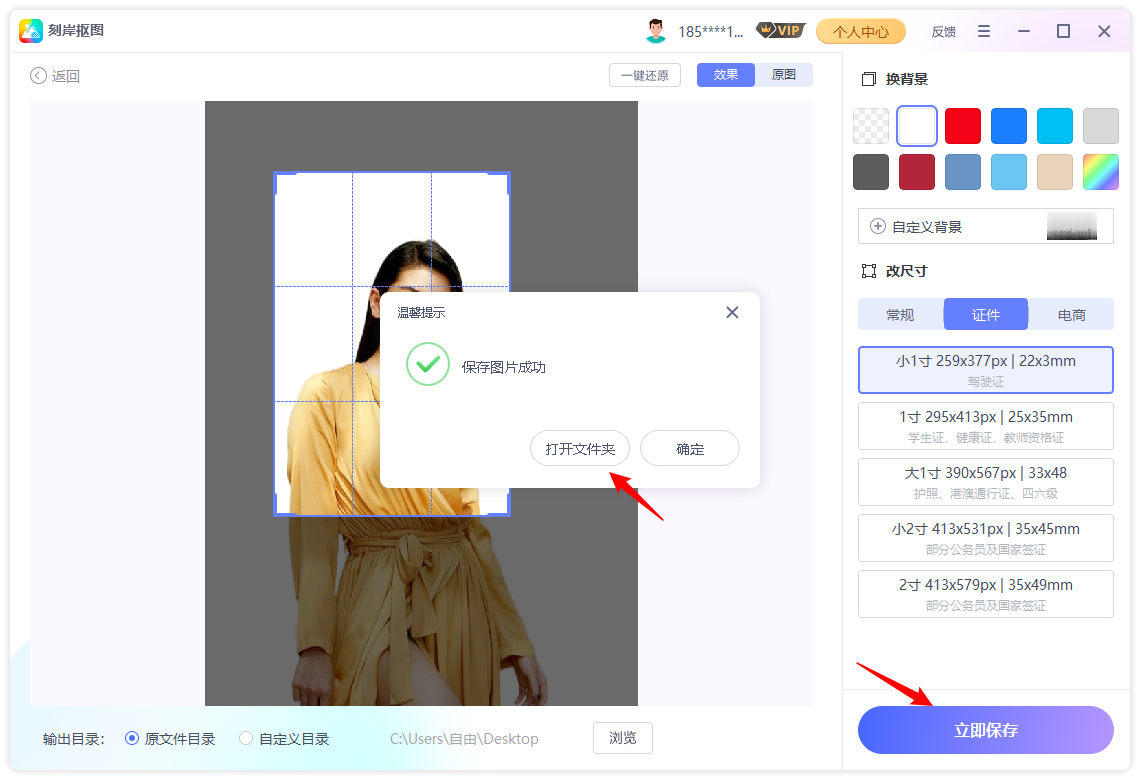Choose the steel blue background swatch
The image size is (1140, 780).
click(963, 172)
